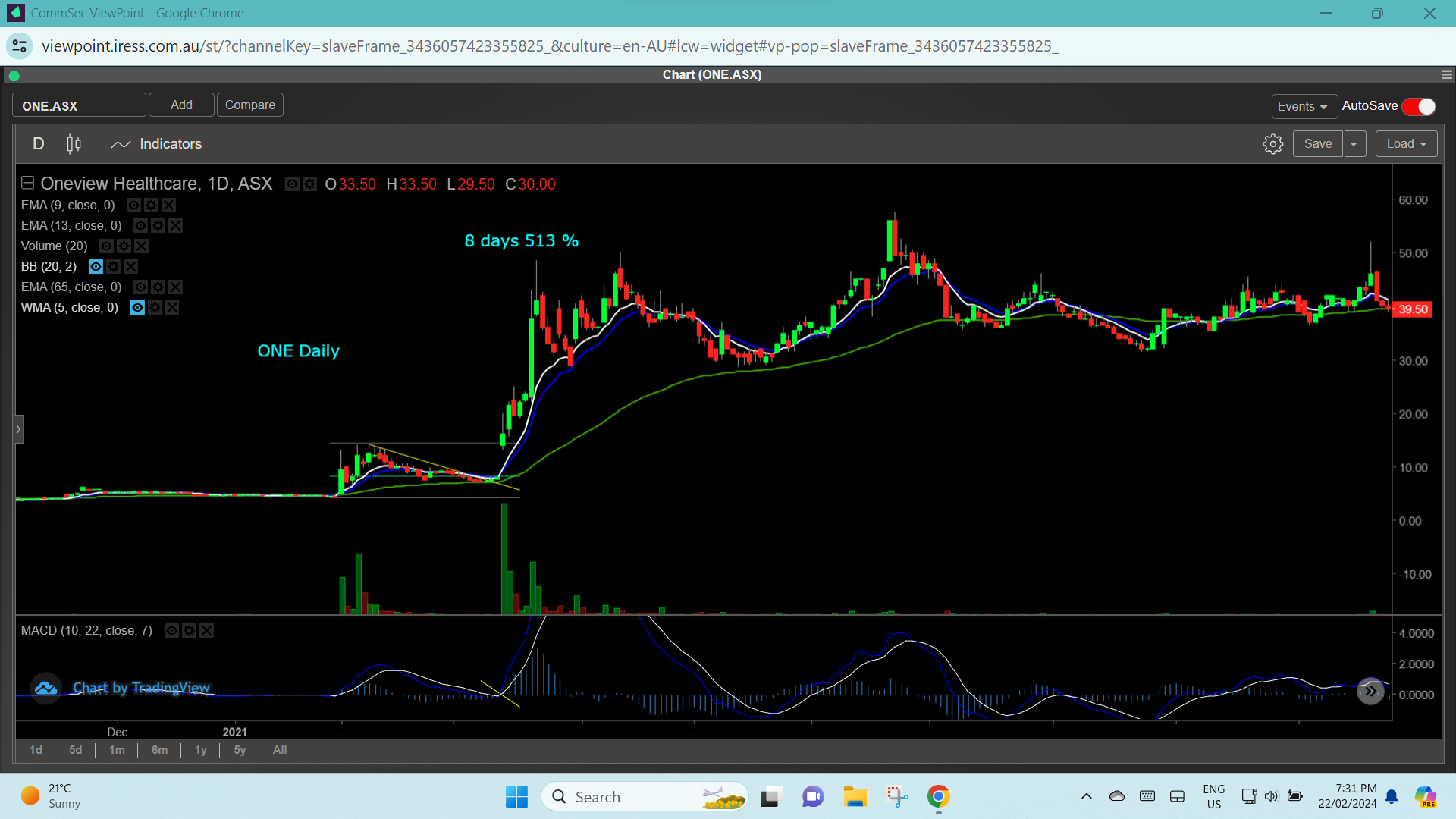Remove MACD indicator

coord(206,631)
